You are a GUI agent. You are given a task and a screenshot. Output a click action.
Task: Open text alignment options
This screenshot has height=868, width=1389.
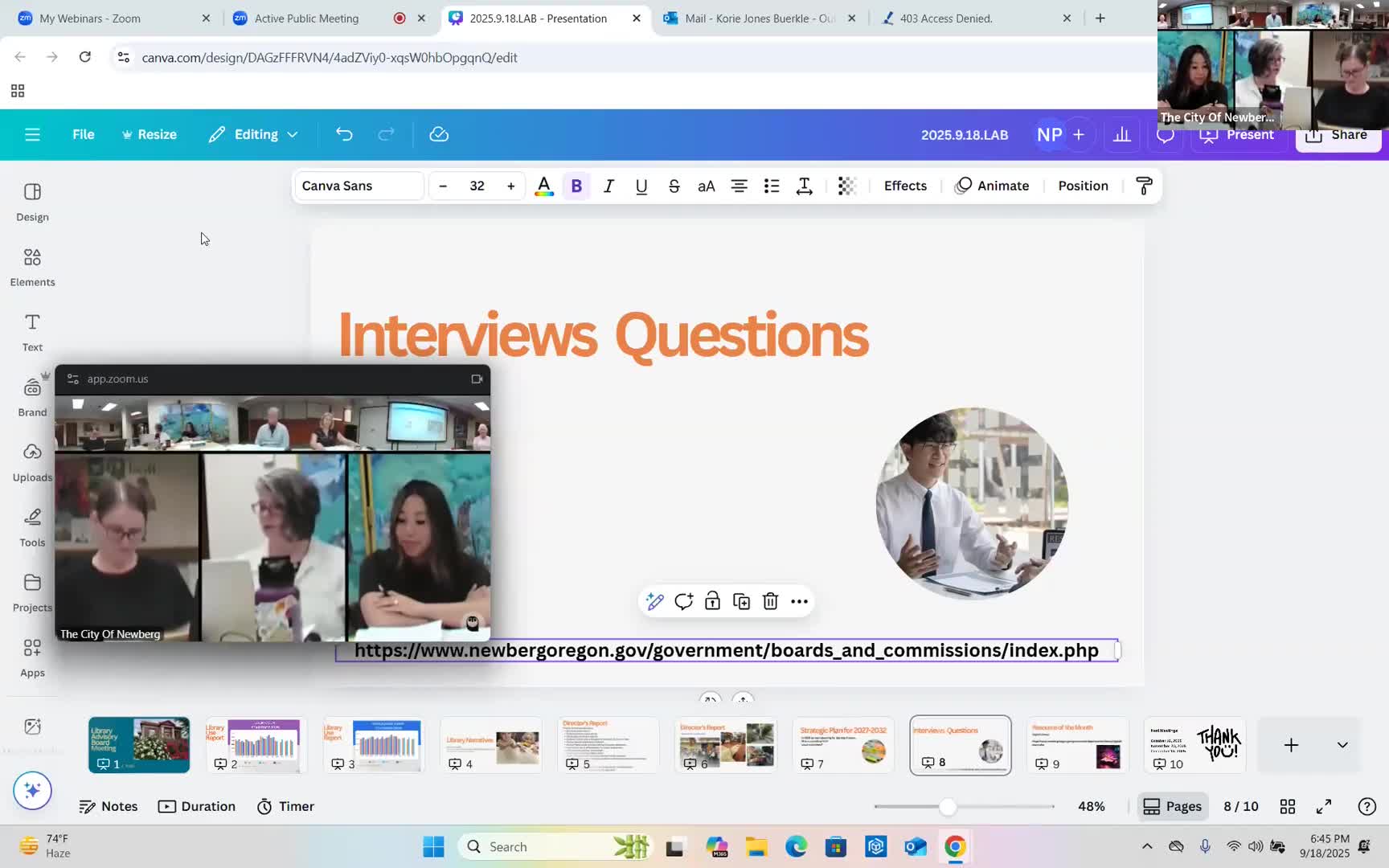click(x=739, y=186)
